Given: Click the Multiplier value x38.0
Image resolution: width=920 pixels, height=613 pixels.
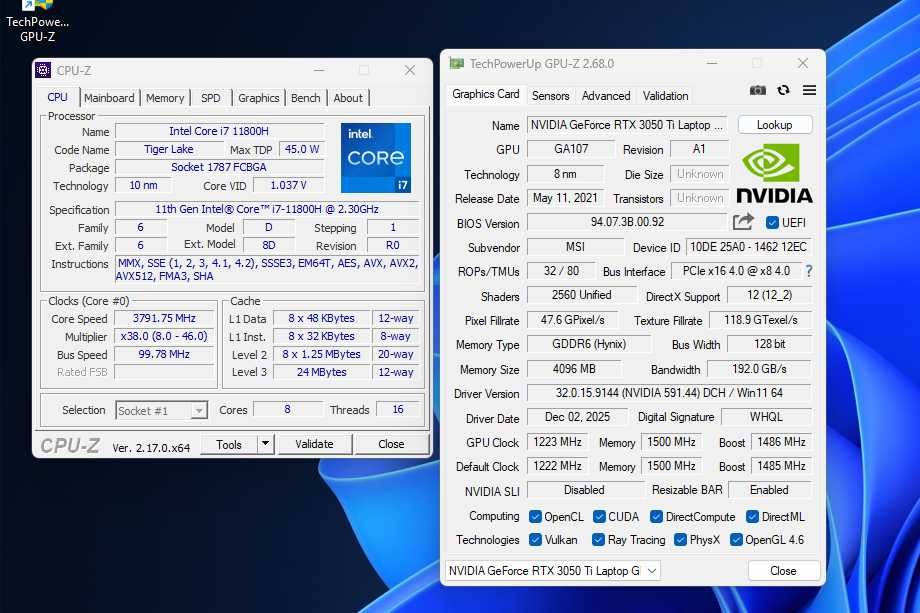Looking at the screenshot, I should [x=164, y=336].
